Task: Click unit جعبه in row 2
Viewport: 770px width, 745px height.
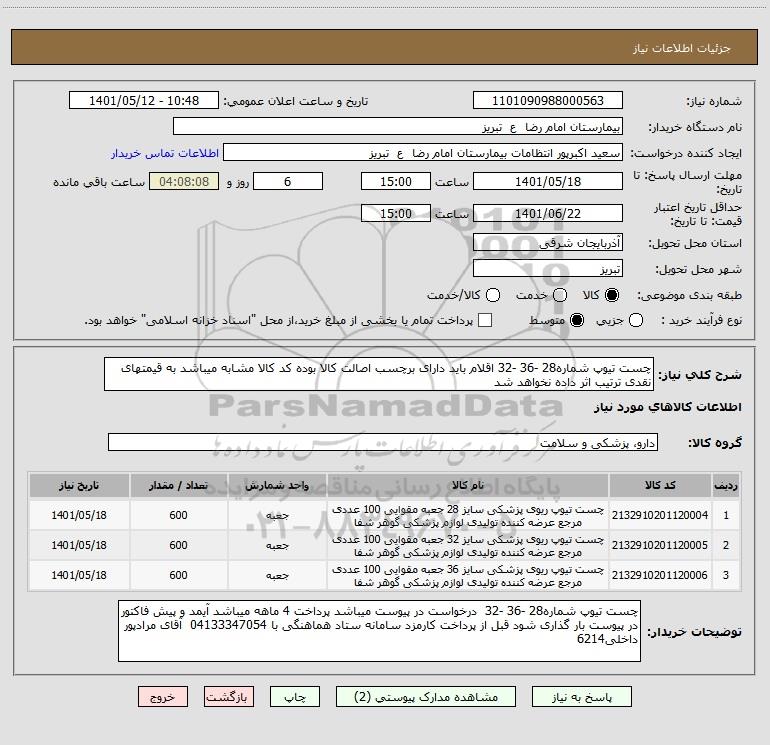Action: point(277,546)
